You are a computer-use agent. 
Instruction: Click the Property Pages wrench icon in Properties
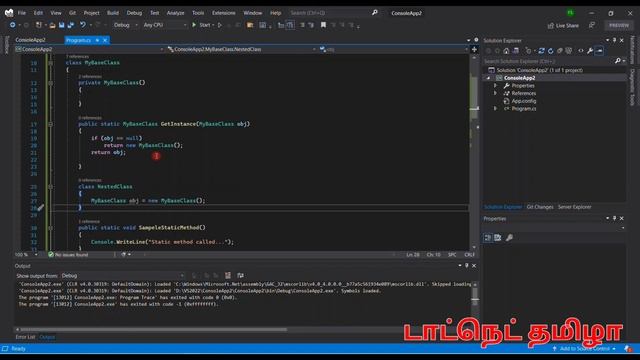click(509, 238)
